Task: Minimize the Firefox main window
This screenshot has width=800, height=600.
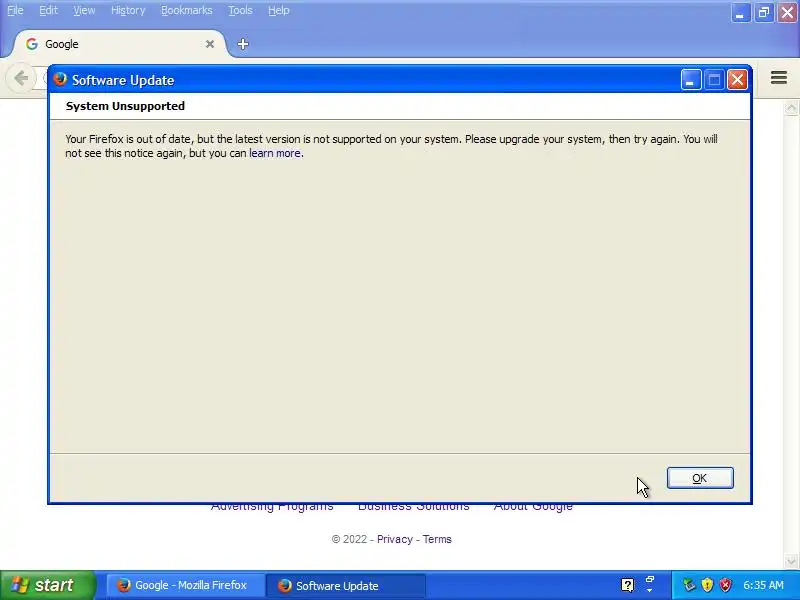Action: pos(740,13)
